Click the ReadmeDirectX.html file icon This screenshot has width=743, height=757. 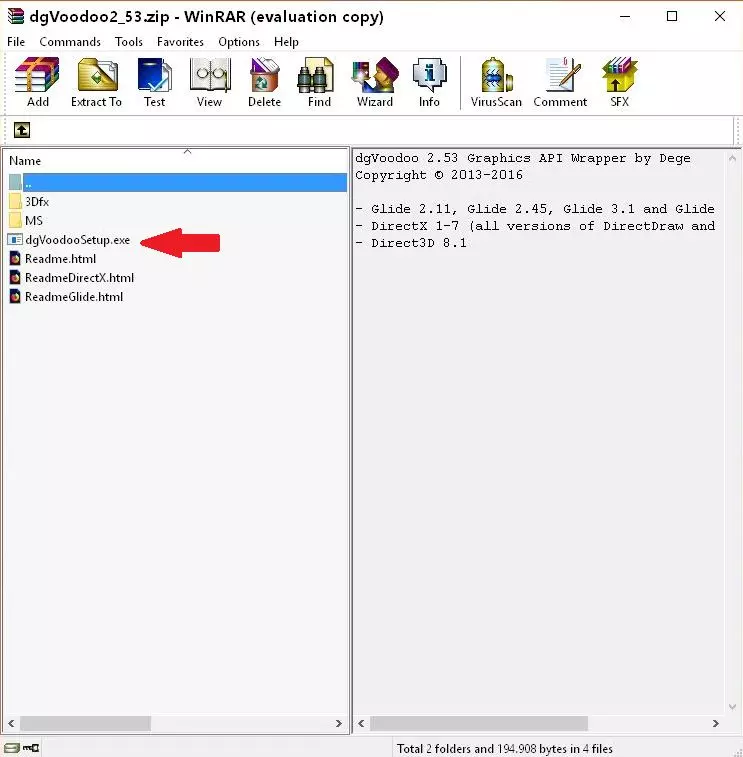[x=15, y=278]
